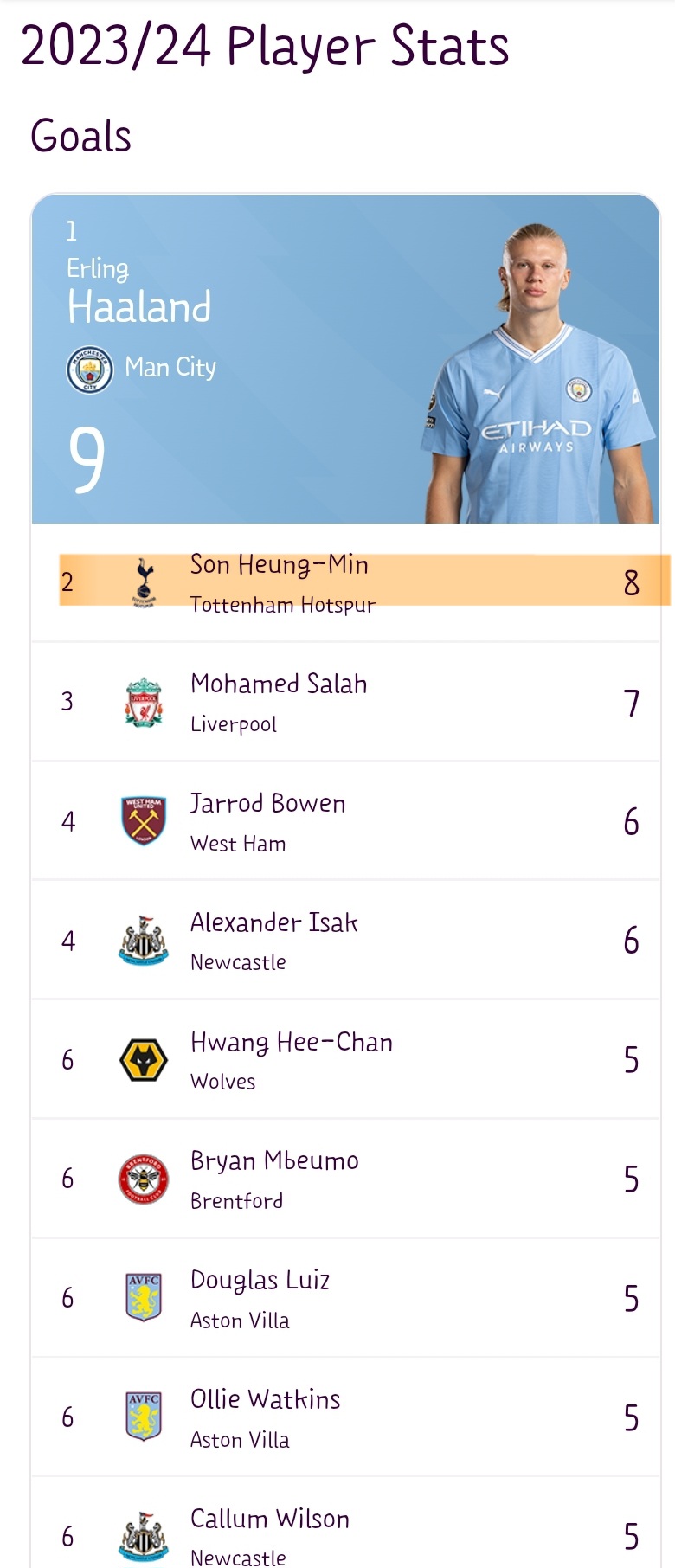Viewport: 675px width, 1568px height.
Task: Click the Tottenham Hotspur crest icon
Action: (144, 582)
